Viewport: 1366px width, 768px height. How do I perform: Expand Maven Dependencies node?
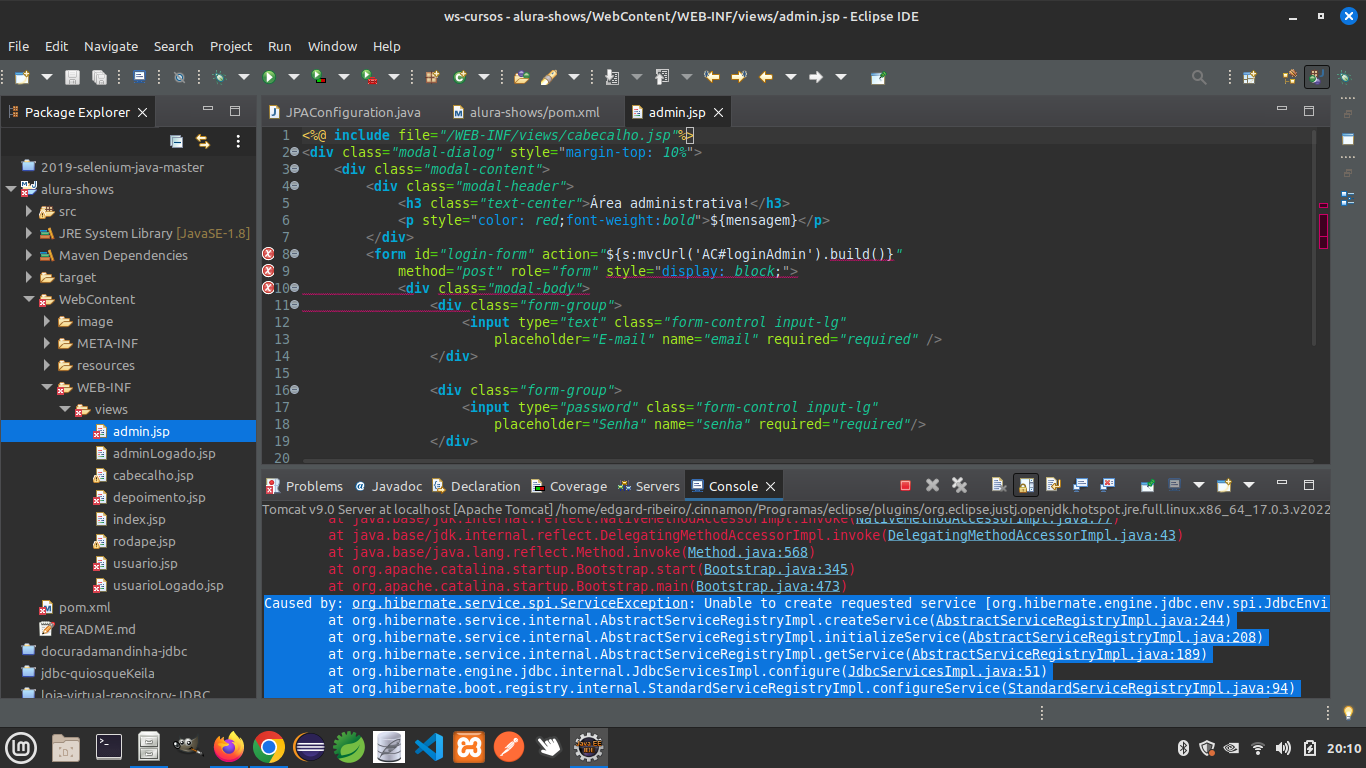pos(29,255)
